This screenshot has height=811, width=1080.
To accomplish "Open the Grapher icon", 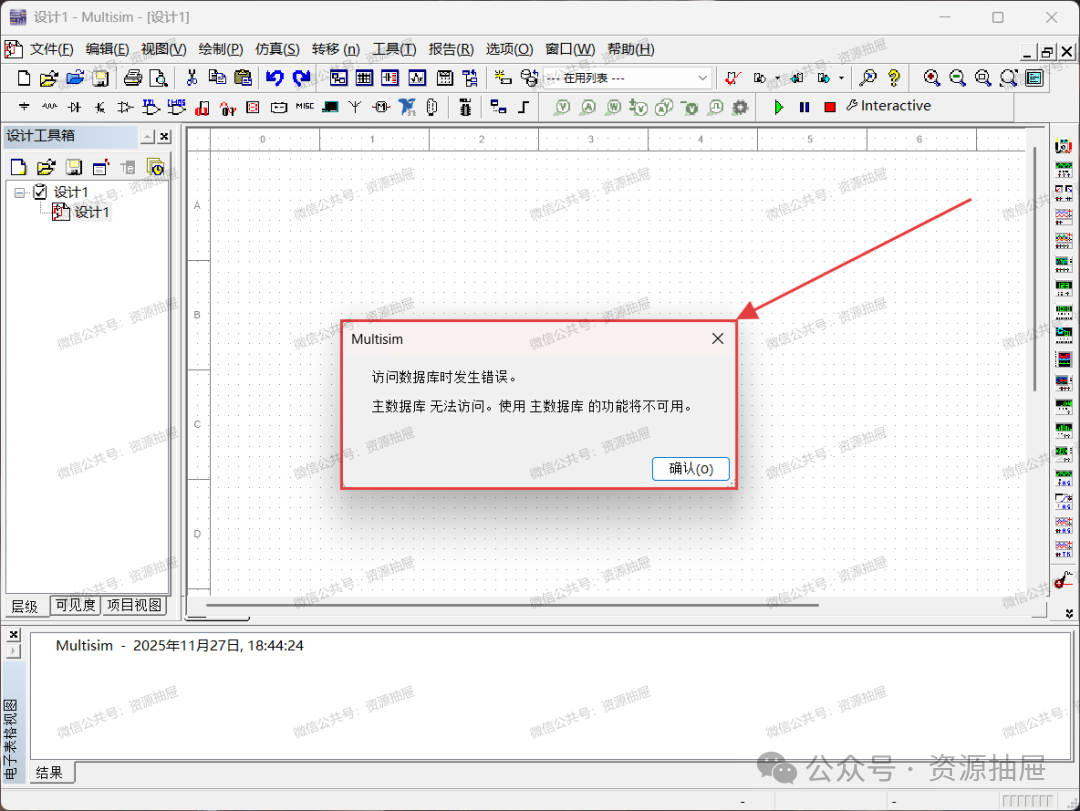I will pos(417,78).
